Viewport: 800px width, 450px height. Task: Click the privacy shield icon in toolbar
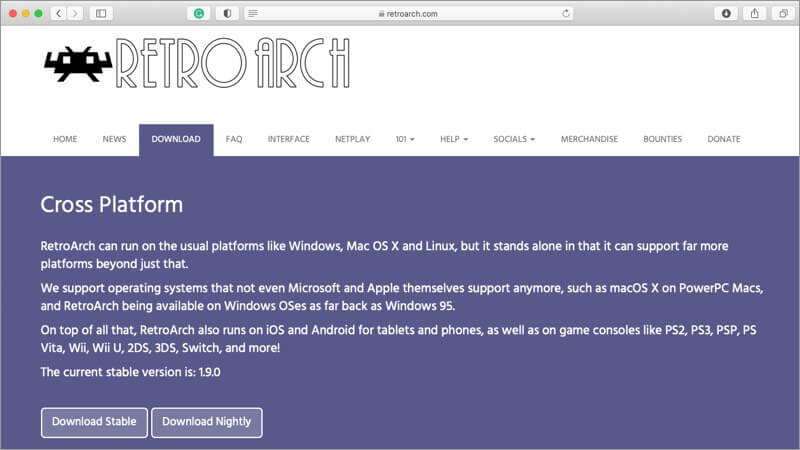click(x=227, y=13)
